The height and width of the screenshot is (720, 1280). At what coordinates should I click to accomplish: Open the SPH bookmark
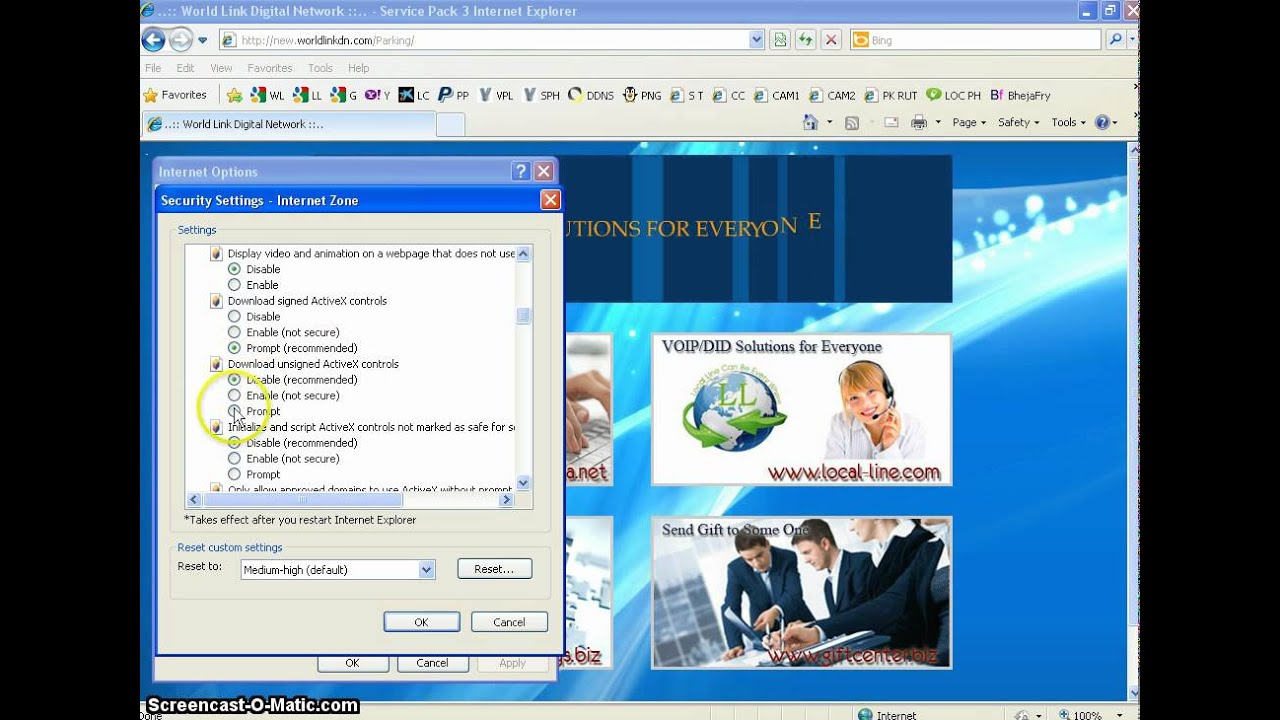pyautogui.click(x=541, y=96)
